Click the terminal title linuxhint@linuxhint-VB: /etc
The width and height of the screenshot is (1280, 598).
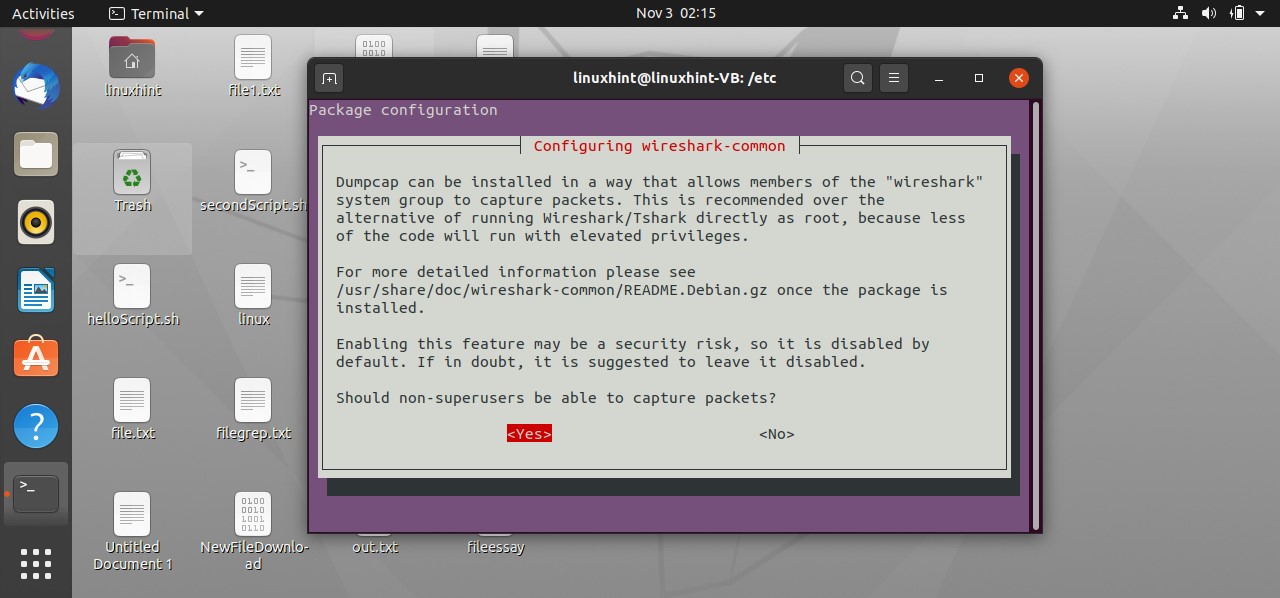[674, 78]
